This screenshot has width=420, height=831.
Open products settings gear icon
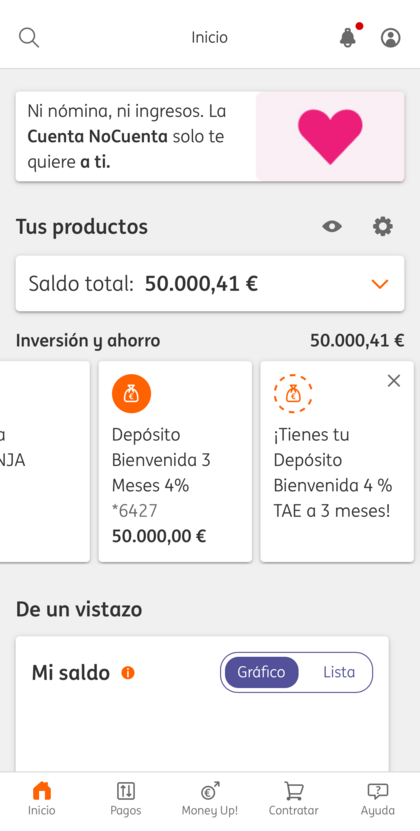(x=383, y=227)
